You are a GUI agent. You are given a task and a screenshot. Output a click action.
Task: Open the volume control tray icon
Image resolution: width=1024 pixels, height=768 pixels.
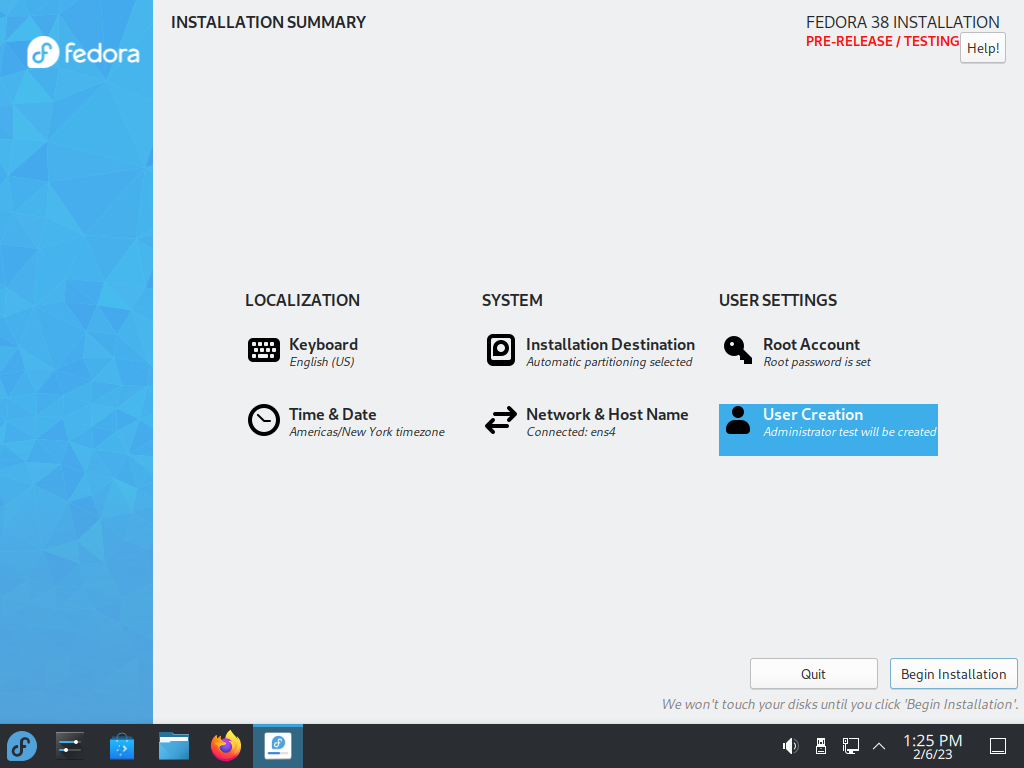(x=790, y=746)
